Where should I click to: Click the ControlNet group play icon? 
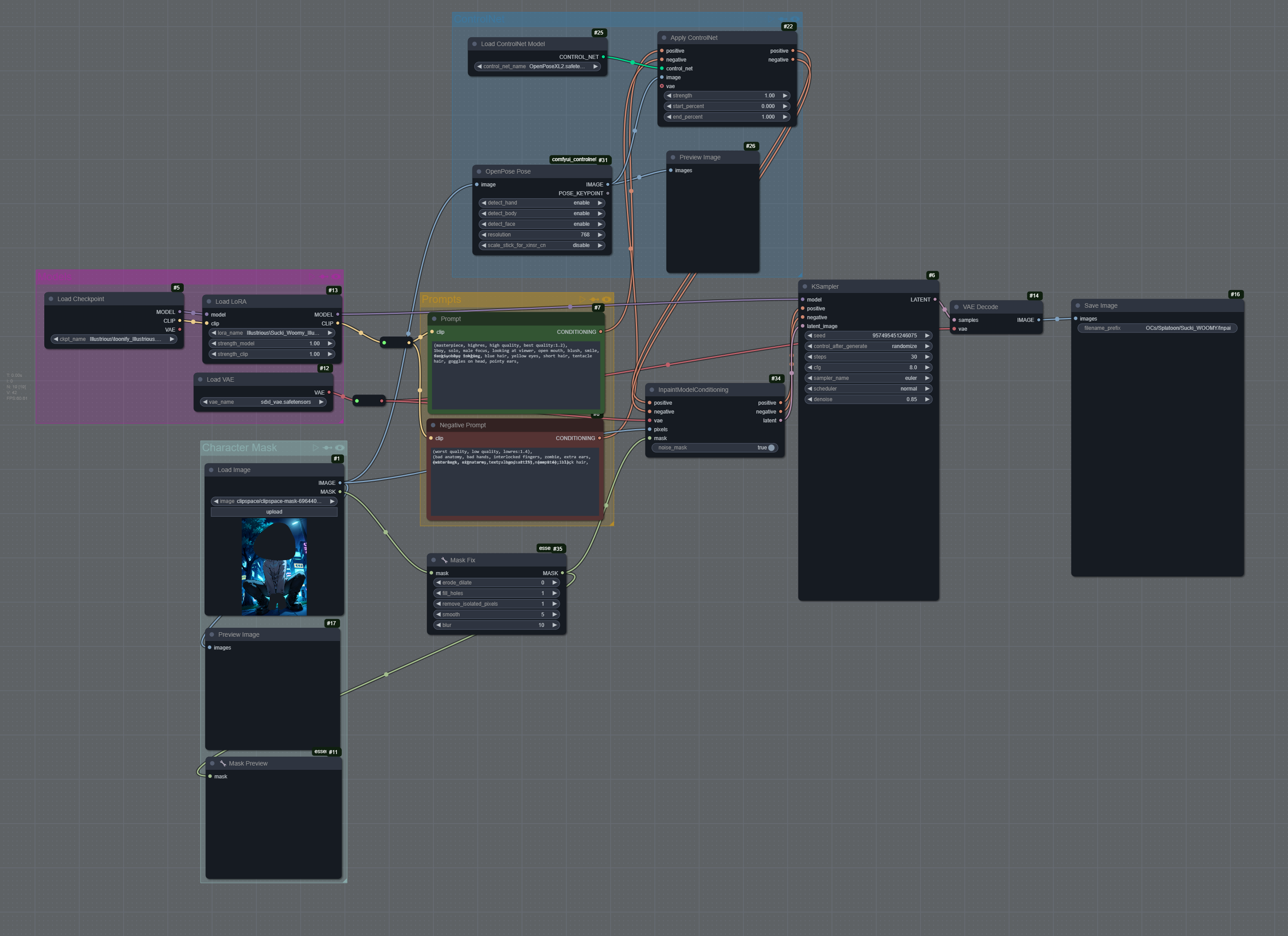coord(771,19)
